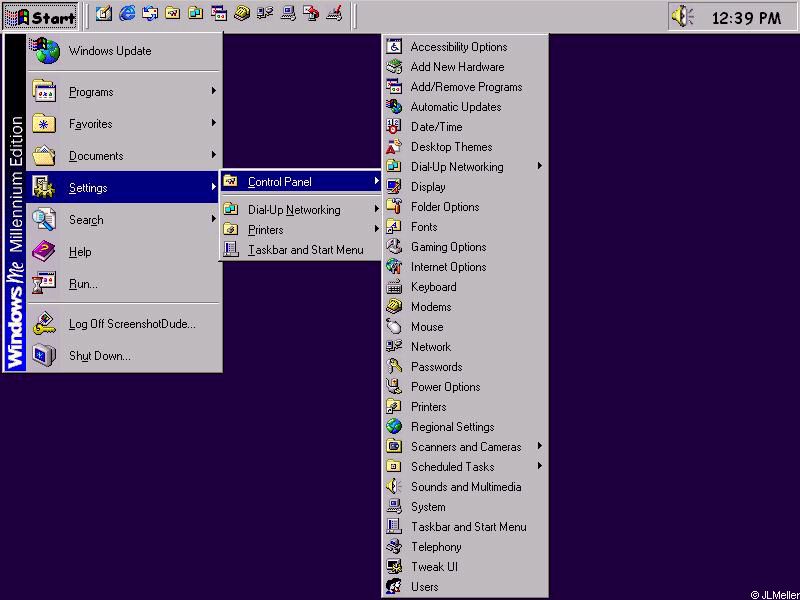Open System in the Control Panel list
The width and height of the screenshot is (800, 600).
click(465, 507)
